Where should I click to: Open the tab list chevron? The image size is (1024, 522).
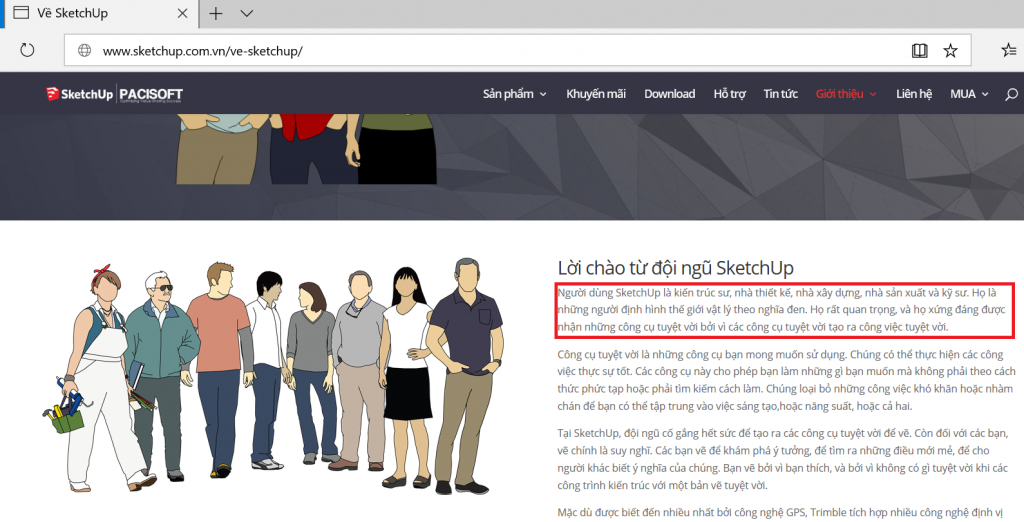247,13
